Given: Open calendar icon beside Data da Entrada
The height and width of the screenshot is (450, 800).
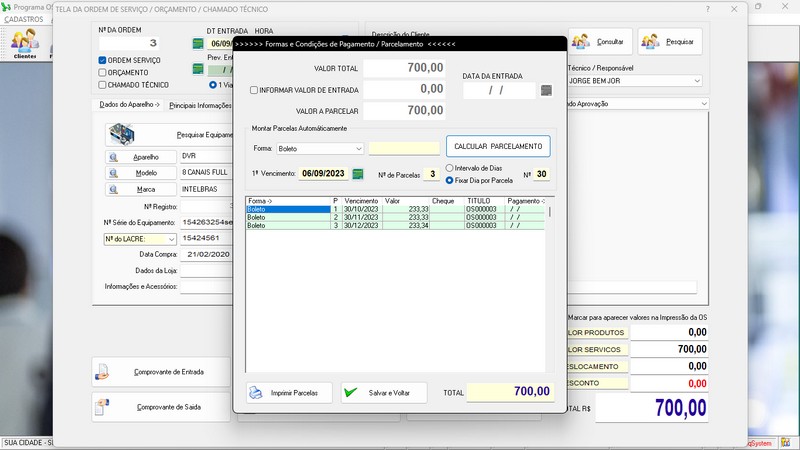Looking at the screenshot, I should point(545,91).
